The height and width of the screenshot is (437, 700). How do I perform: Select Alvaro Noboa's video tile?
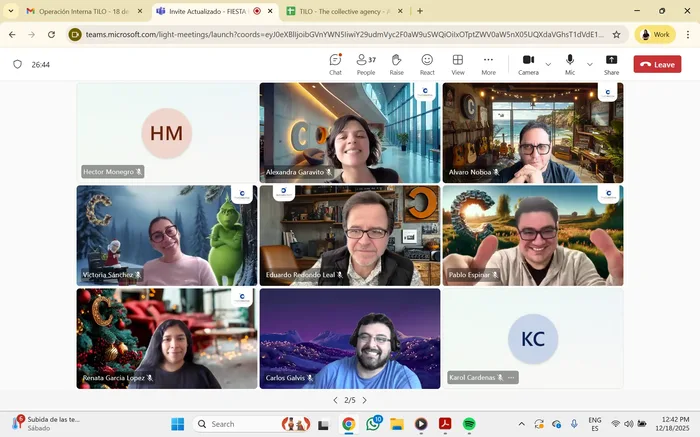point(533,133)
